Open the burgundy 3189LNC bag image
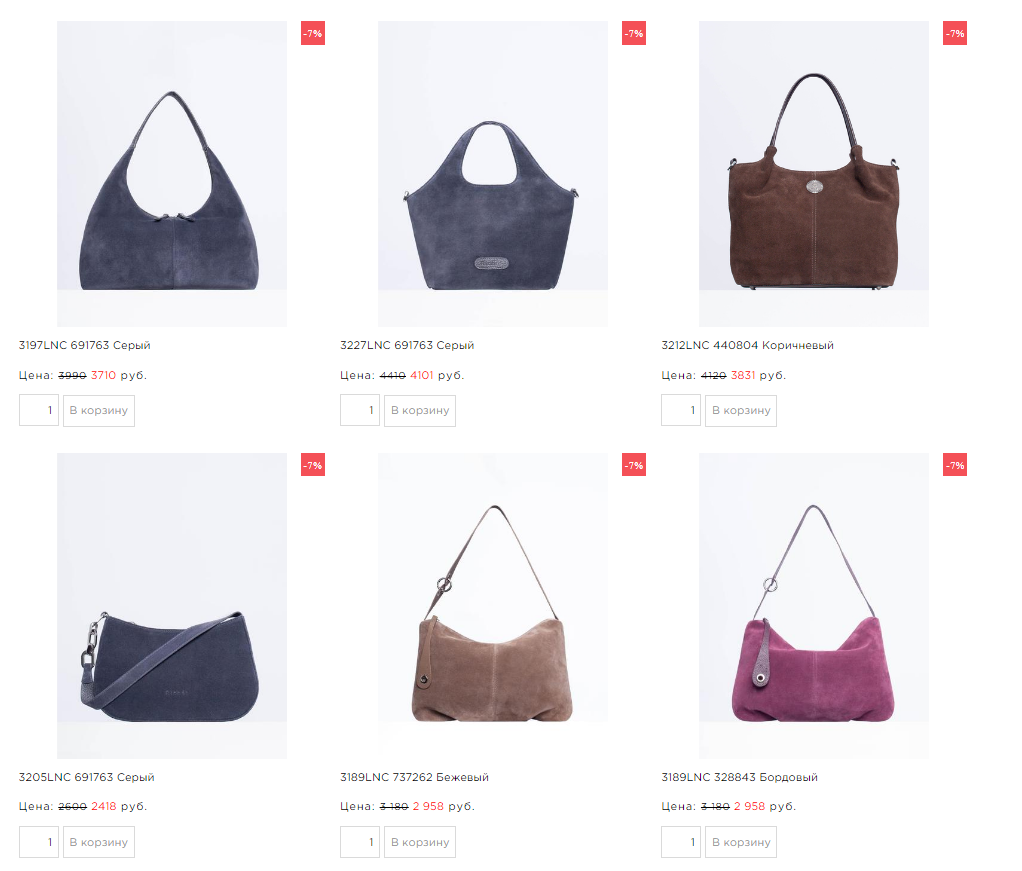Viewport: 1022px width, 871px height. pyautogui.click(x=813, y=606)
